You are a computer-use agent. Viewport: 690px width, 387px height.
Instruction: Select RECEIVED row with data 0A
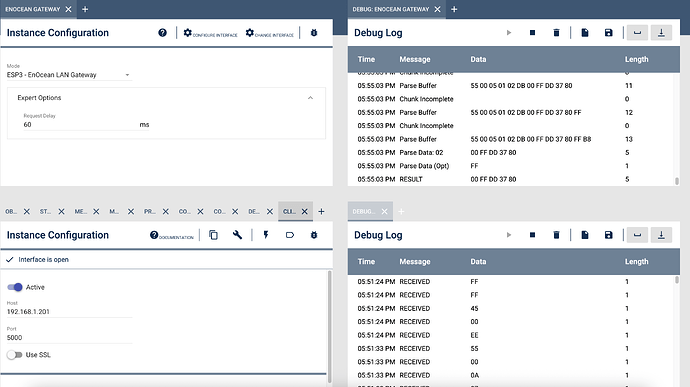[511, 376]
